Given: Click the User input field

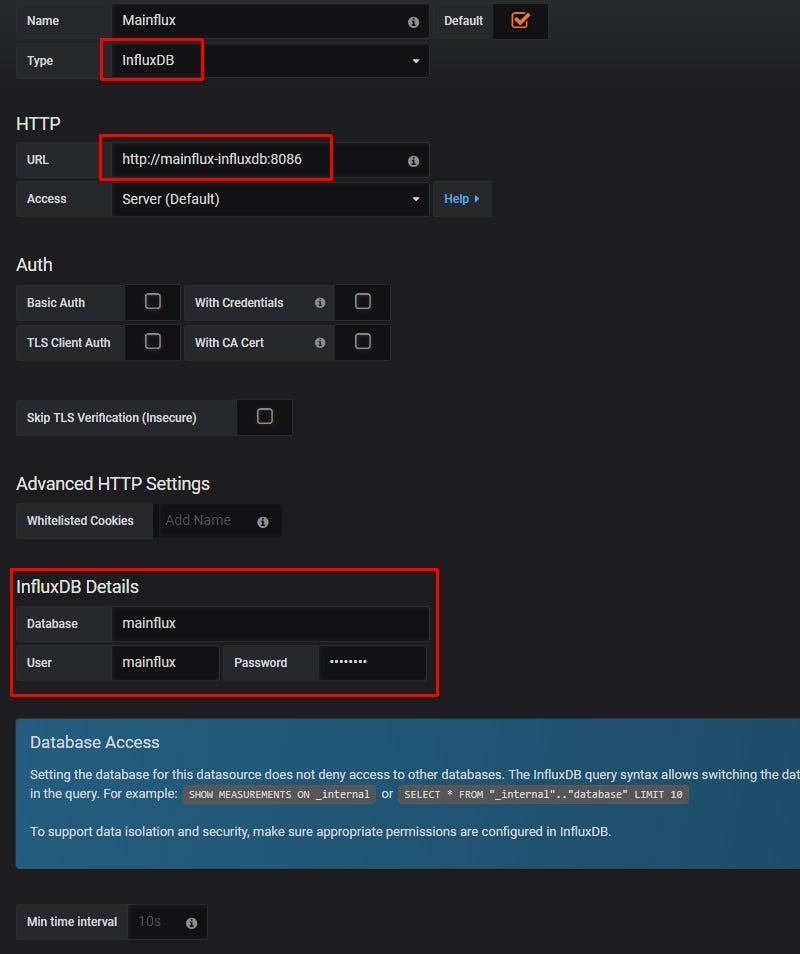Looking at the screenshot, I should click(x=165, y=663).
